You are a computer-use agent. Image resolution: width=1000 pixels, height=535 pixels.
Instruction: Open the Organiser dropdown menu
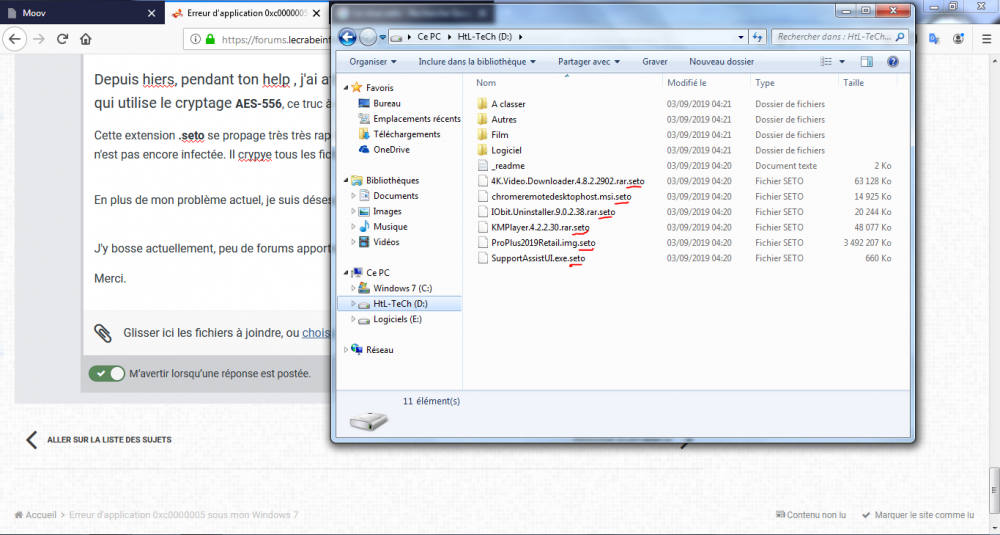pos(373,62)
